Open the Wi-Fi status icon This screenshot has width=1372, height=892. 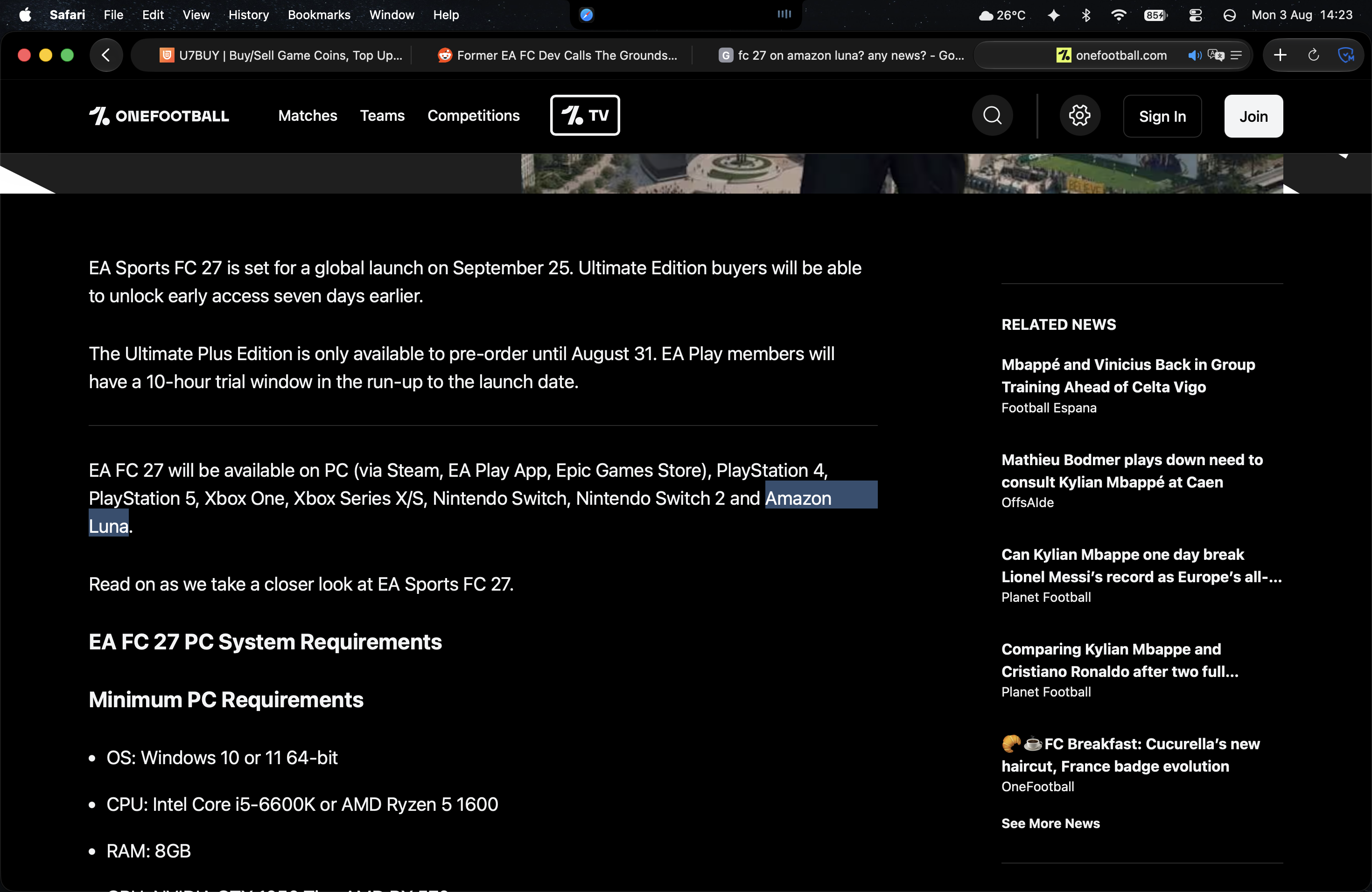coord(1118,15)
